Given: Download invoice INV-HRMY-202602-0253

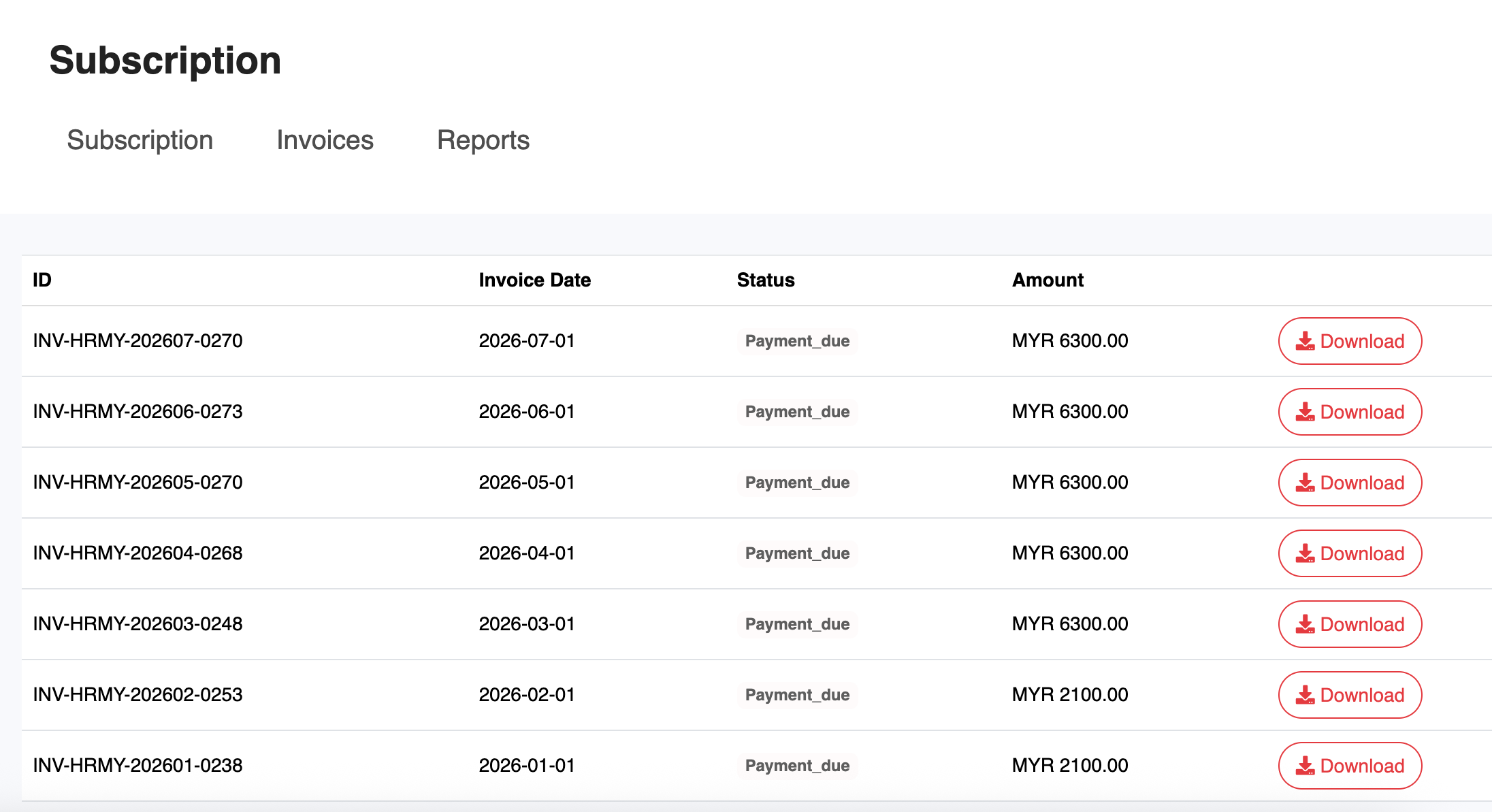Looking at the screenshot, I should tap(1350, 695).
